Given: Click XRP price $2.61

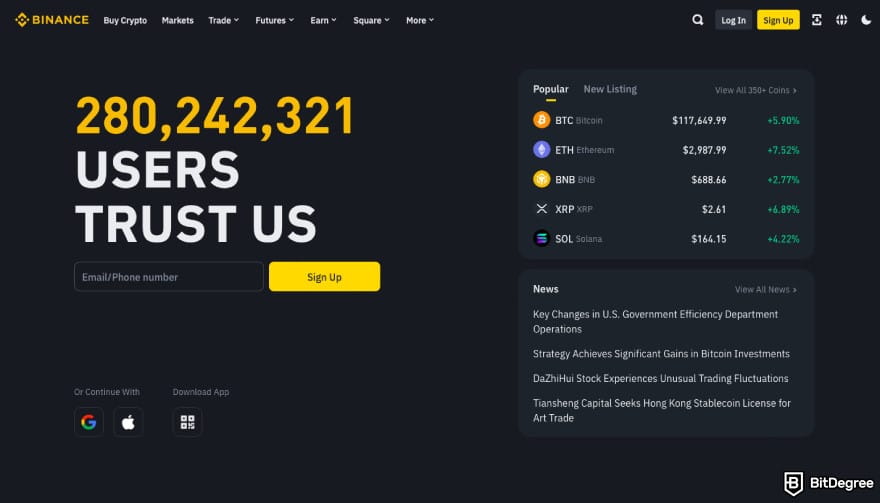Looking at the screenshot, I should [x=714, y=209].
